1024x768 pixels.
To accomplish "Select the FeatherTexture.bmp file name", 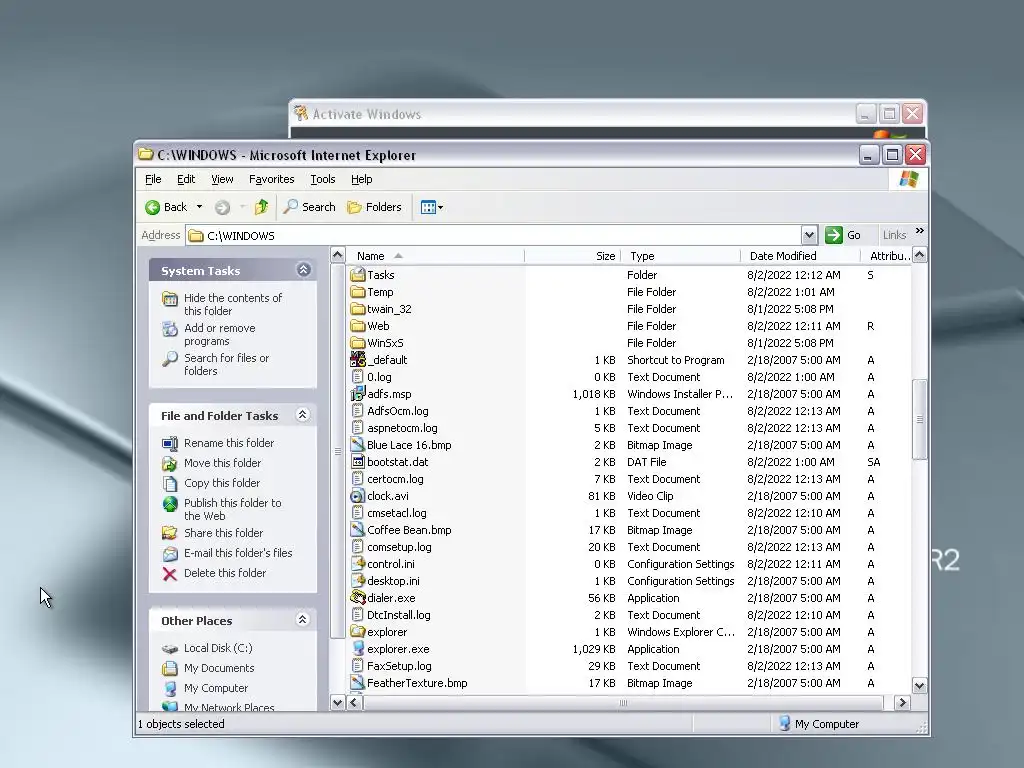I will (417, 683).
